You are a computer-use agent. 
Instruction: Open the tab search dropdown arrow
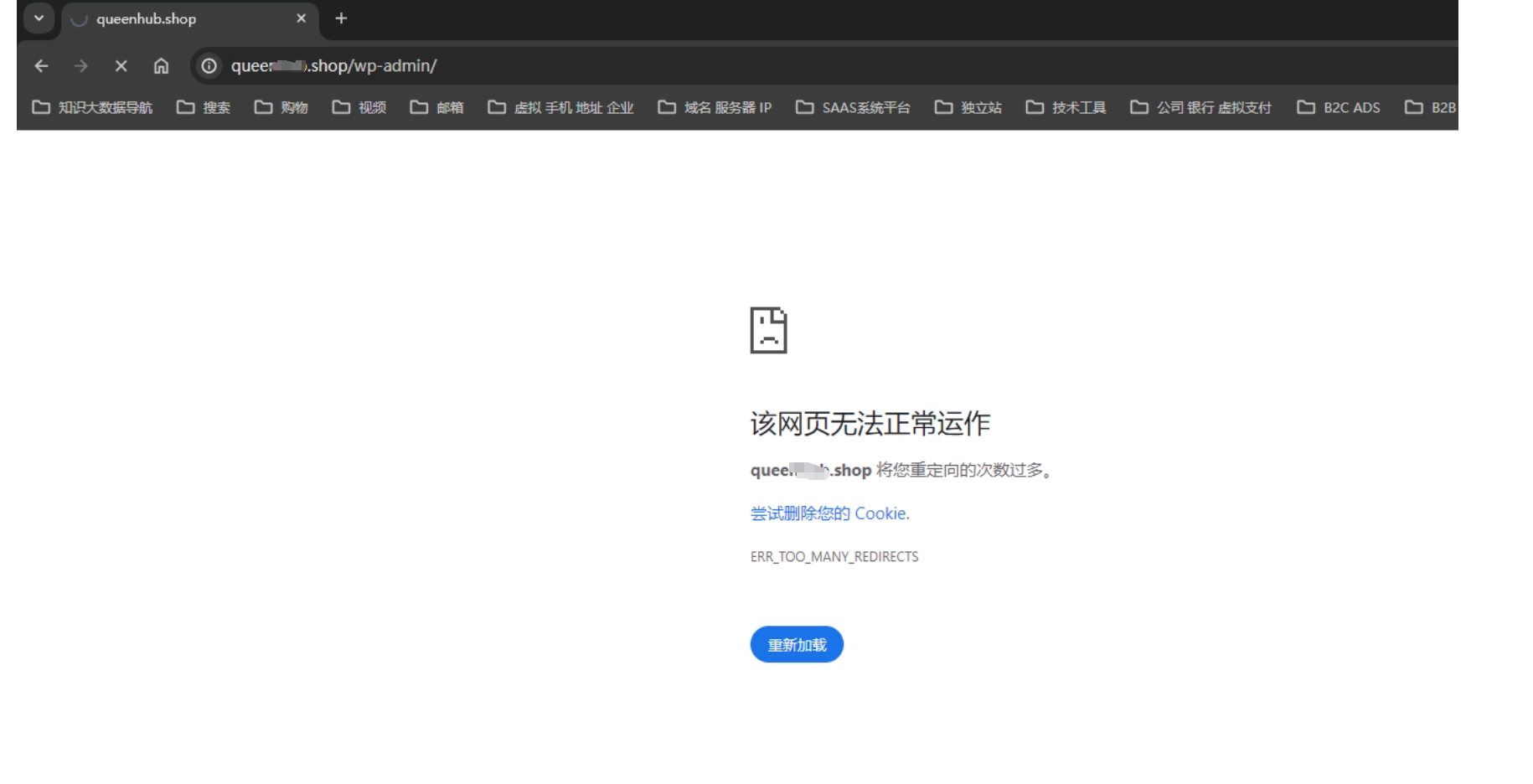click(x=39, y=18)
